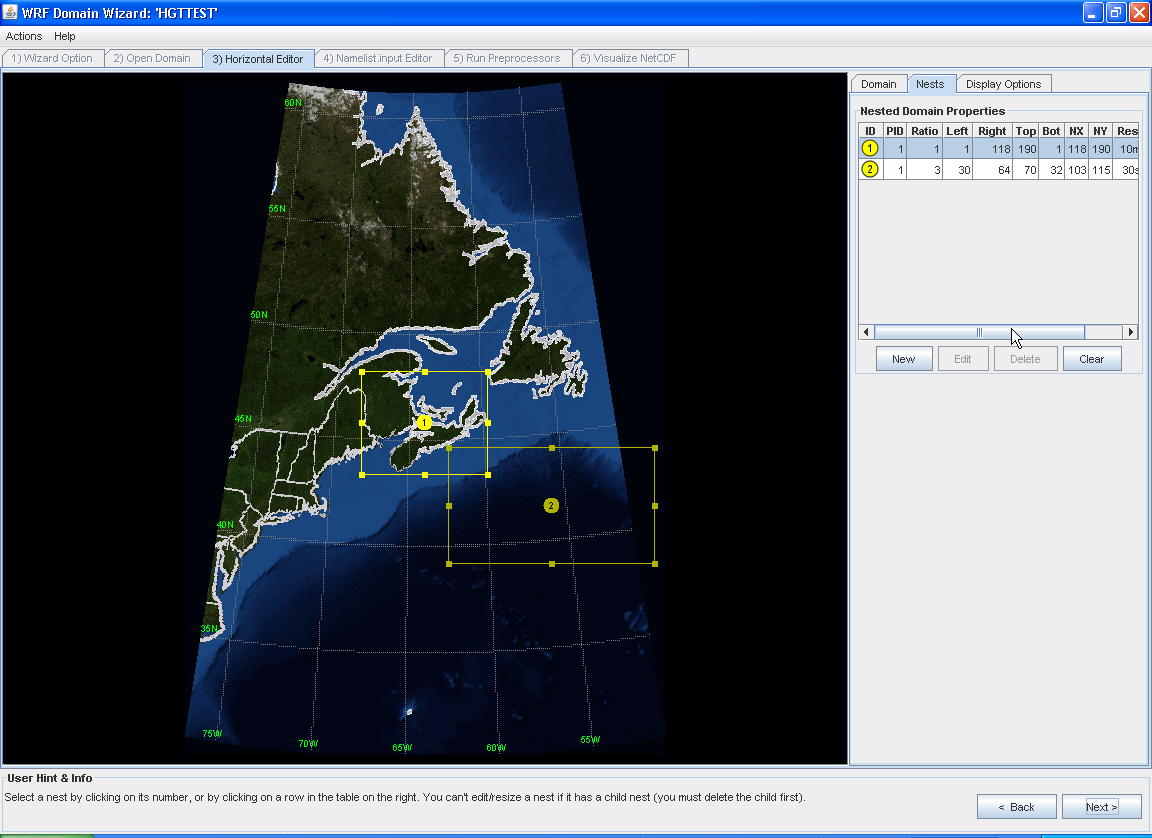Viewport: 1152px width, 838px height.
Task: Click table scrollbar left arrow
Action: pyautogui.click(x=866, y=332)
